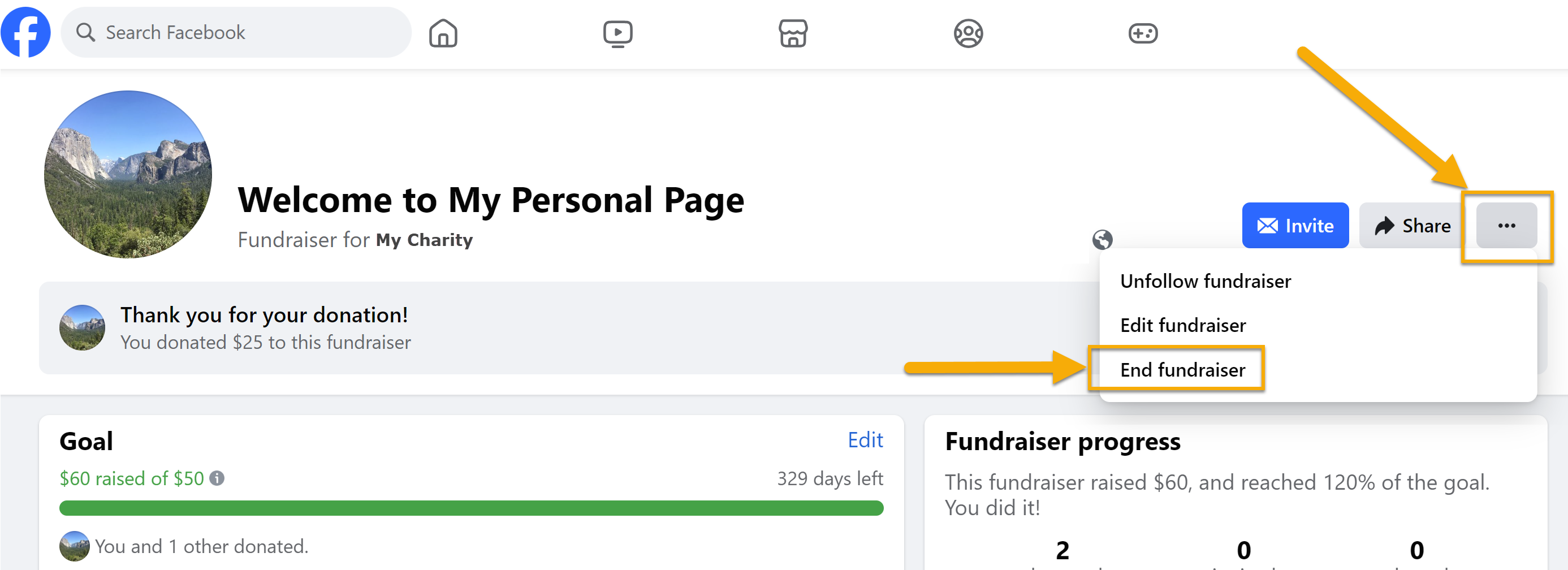
Task: Choose End fundraiser menu option
Action: [1182, 370]
